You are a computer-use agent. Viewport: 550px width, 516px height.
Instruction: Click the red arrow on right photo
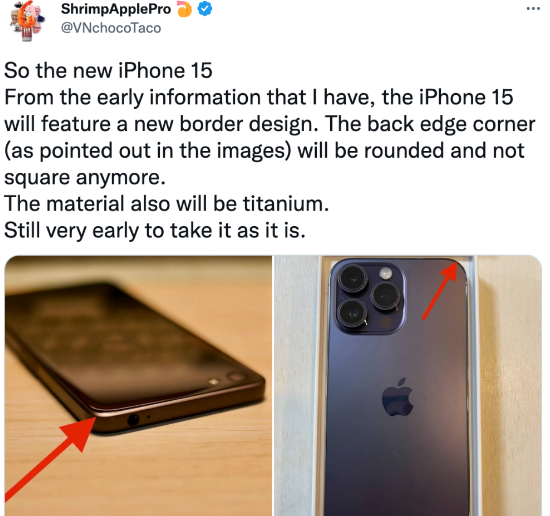(440, 290)
